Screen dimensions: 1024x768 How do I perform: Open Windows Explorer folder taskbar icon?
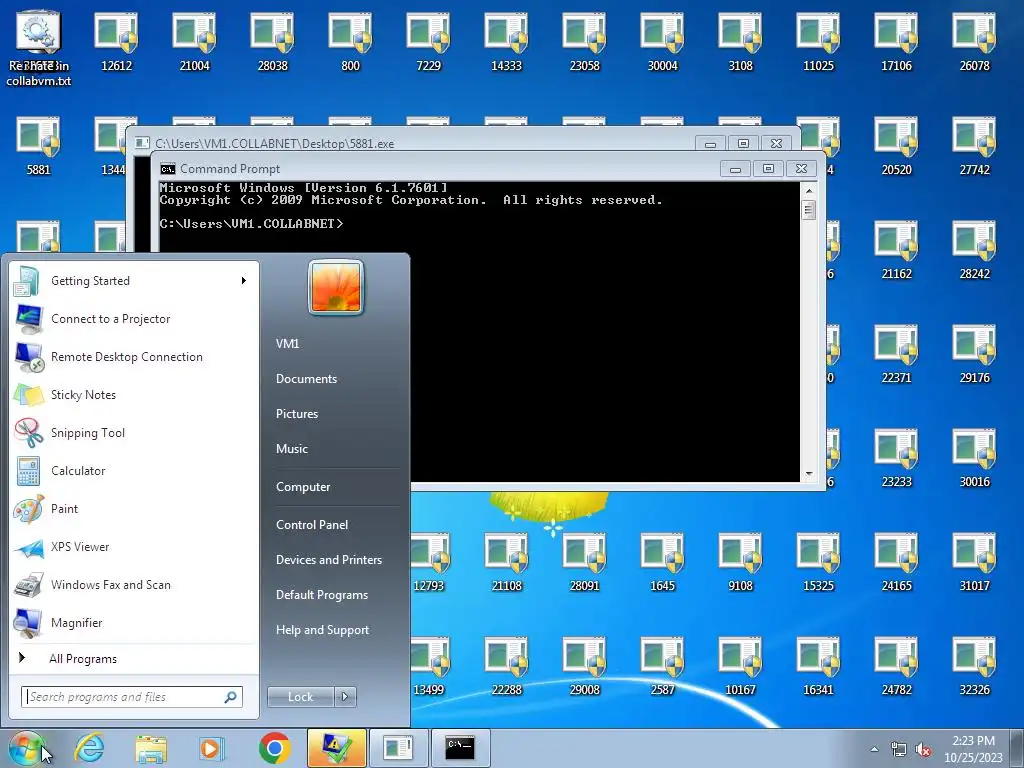point(151,748)
